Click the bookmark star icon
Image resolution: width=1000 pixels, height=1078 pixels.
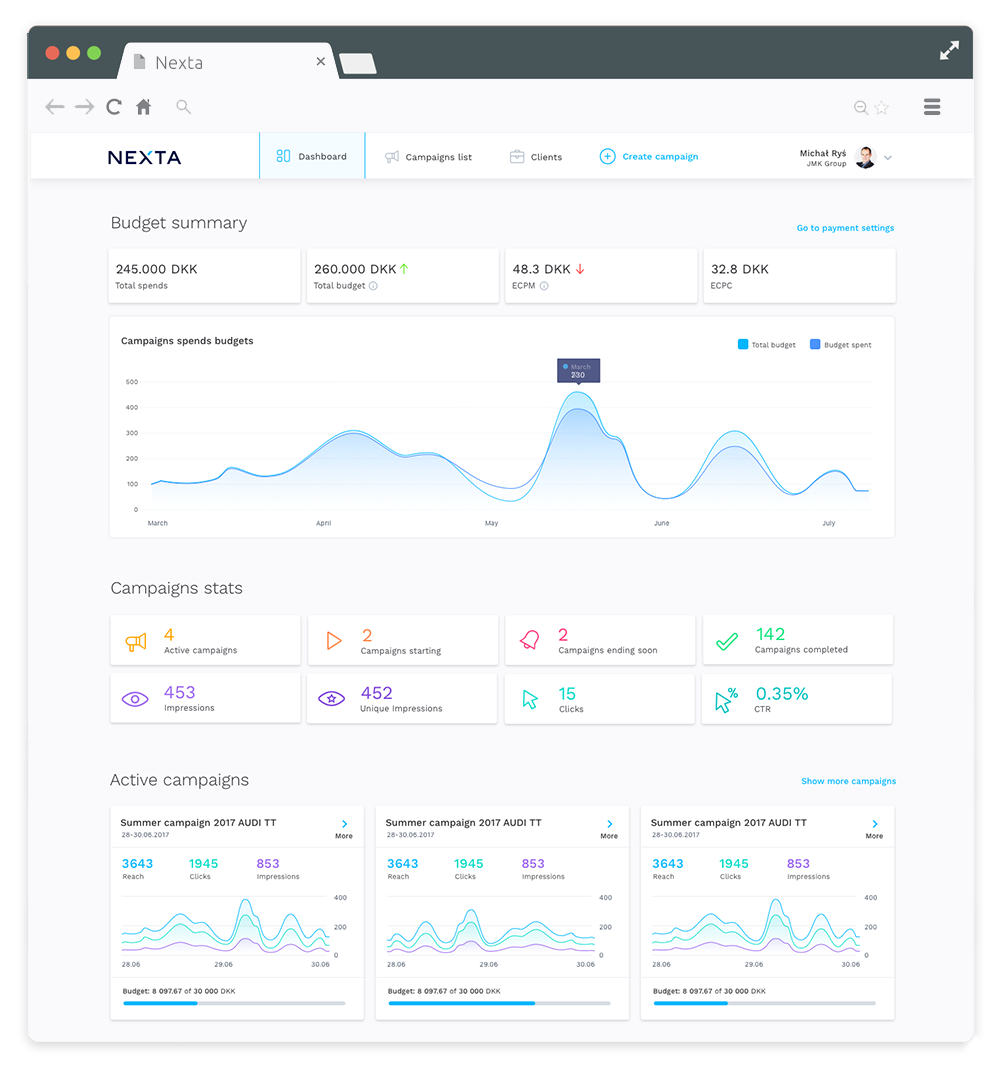[x=882, y=108]
